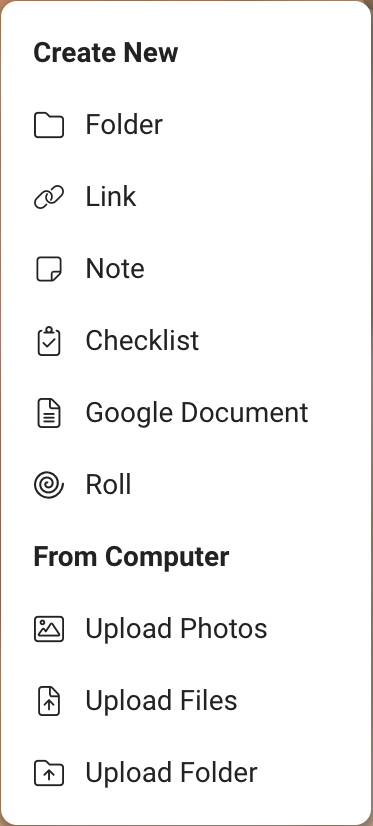373x826 pixels.
Task: Click the folder icon beside Folder
Action: click(x=49, y=125)
